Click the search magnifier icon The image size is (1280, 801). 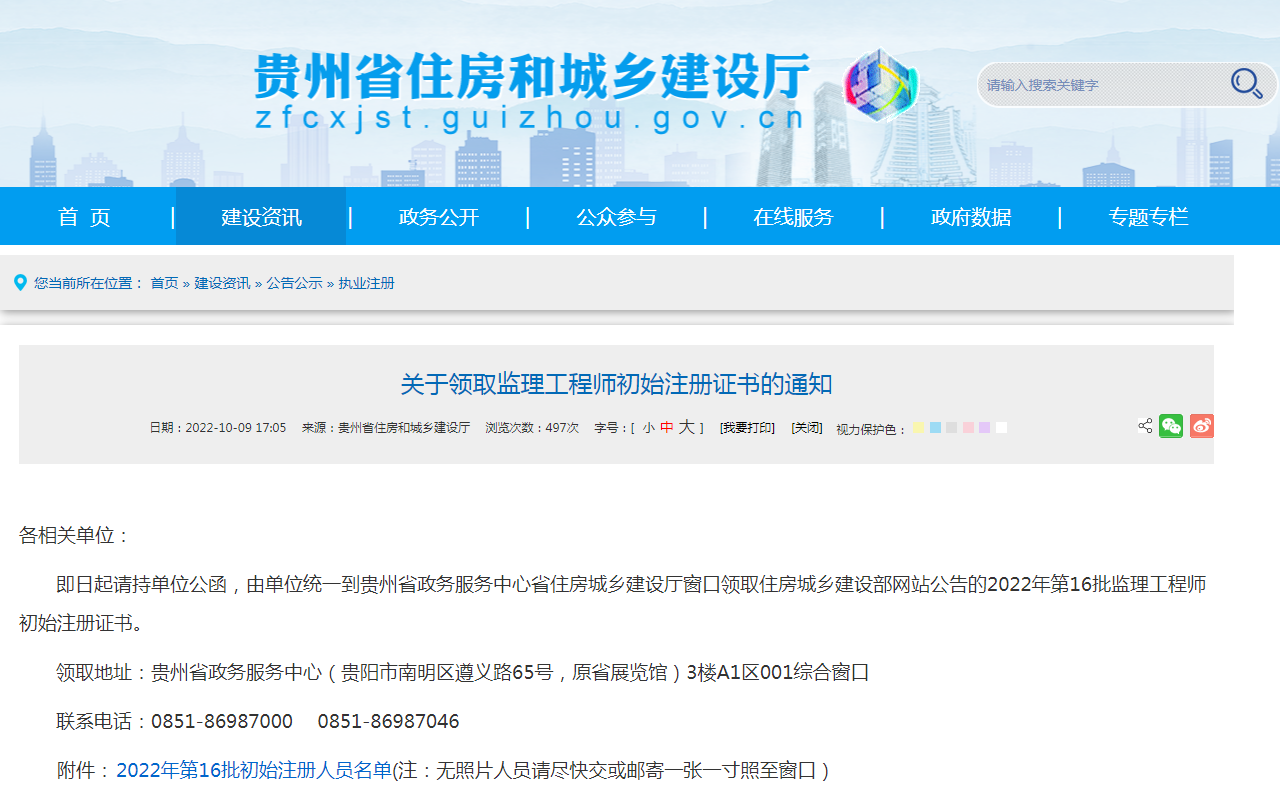click(x=1246, y=84)
